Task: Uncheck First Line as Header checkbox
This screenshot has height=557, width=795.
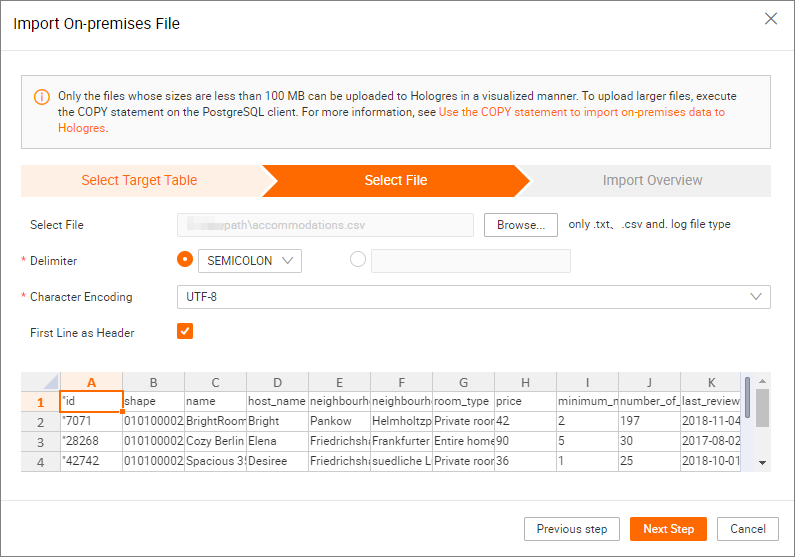Action: coord(185,331)
